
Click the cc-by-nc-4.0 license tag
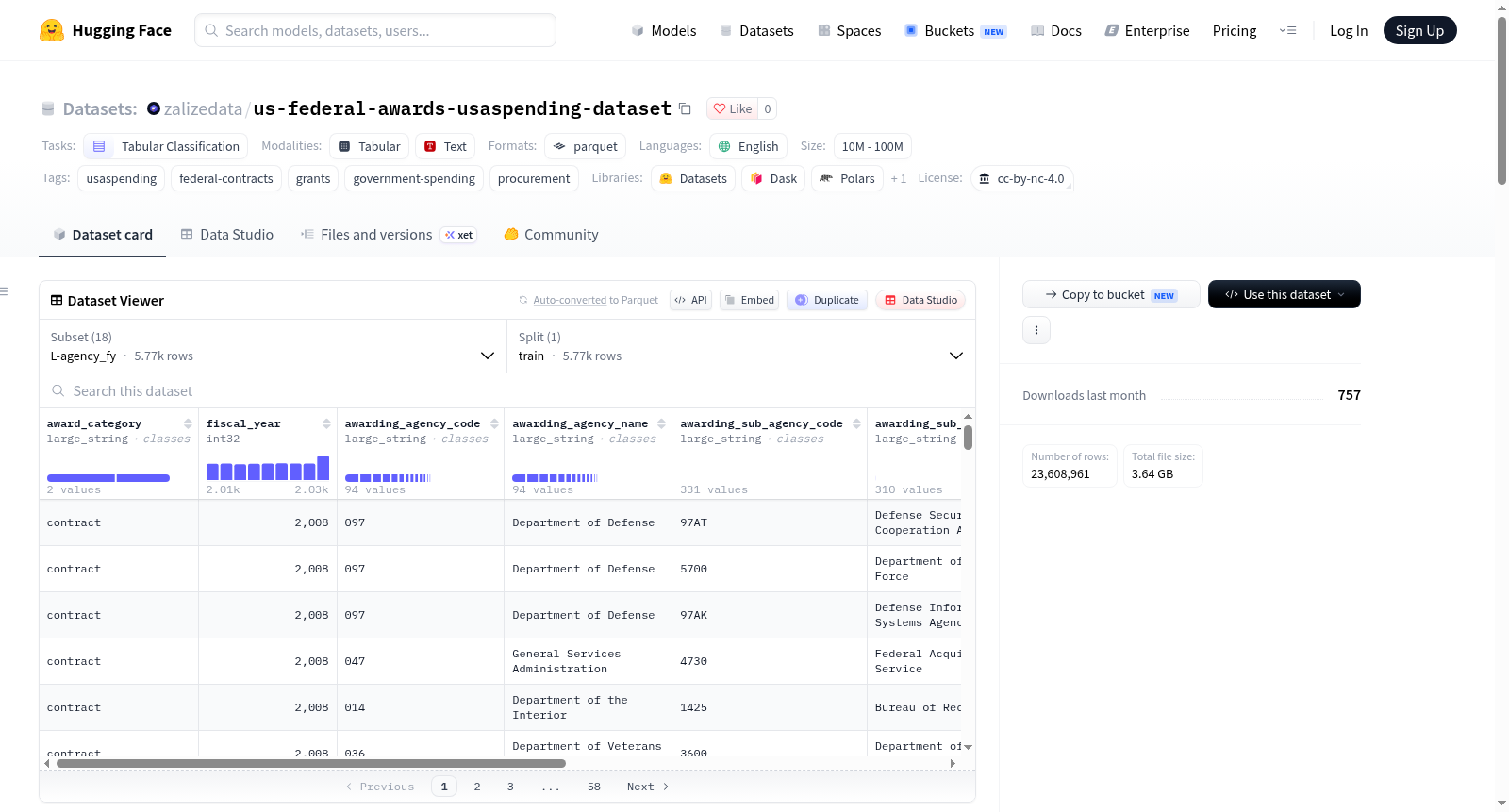[1021, 178]
